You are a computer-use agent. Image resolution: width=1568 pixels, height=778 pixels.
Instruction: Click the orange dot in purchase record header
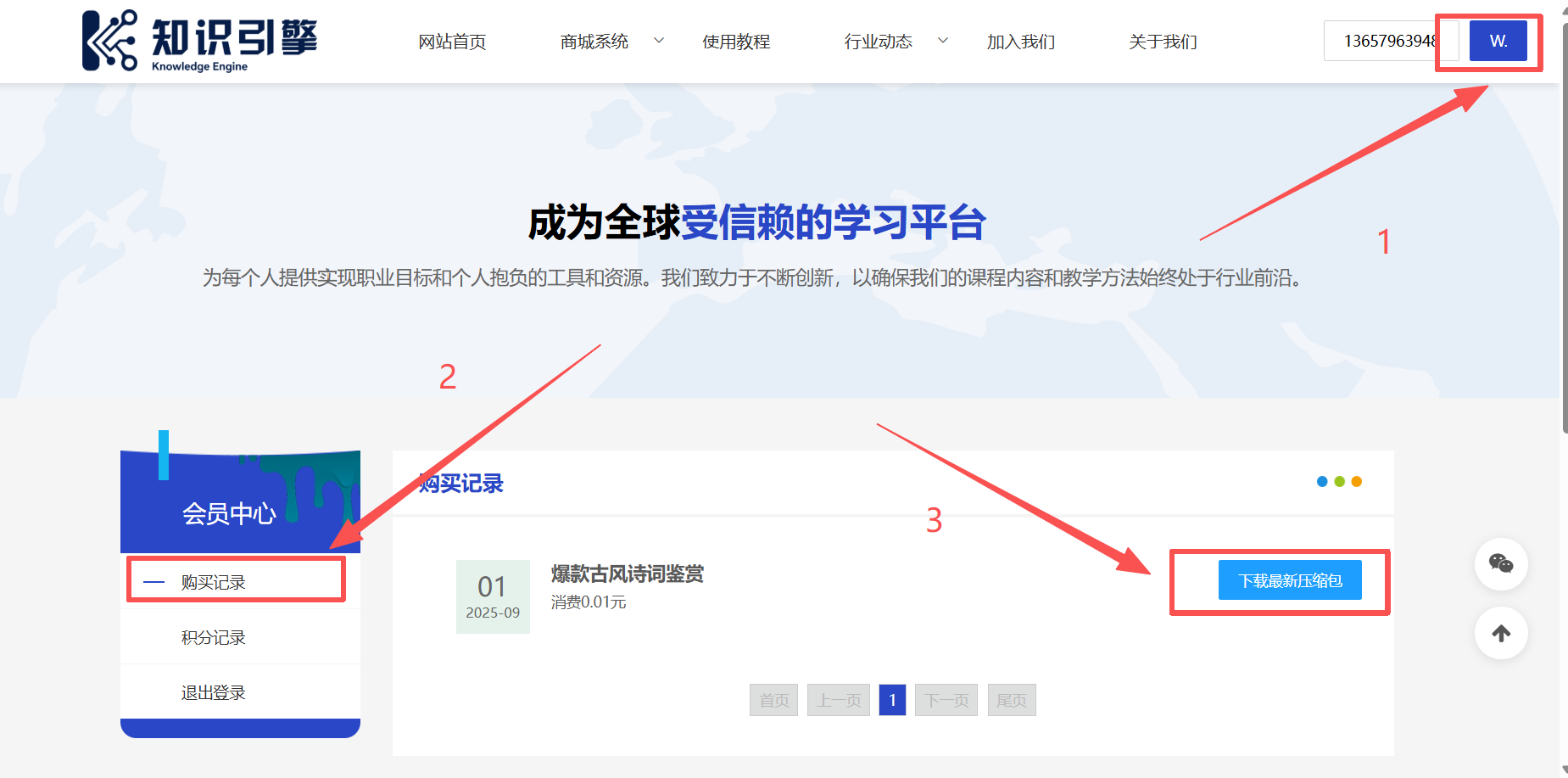point(1356,481)
